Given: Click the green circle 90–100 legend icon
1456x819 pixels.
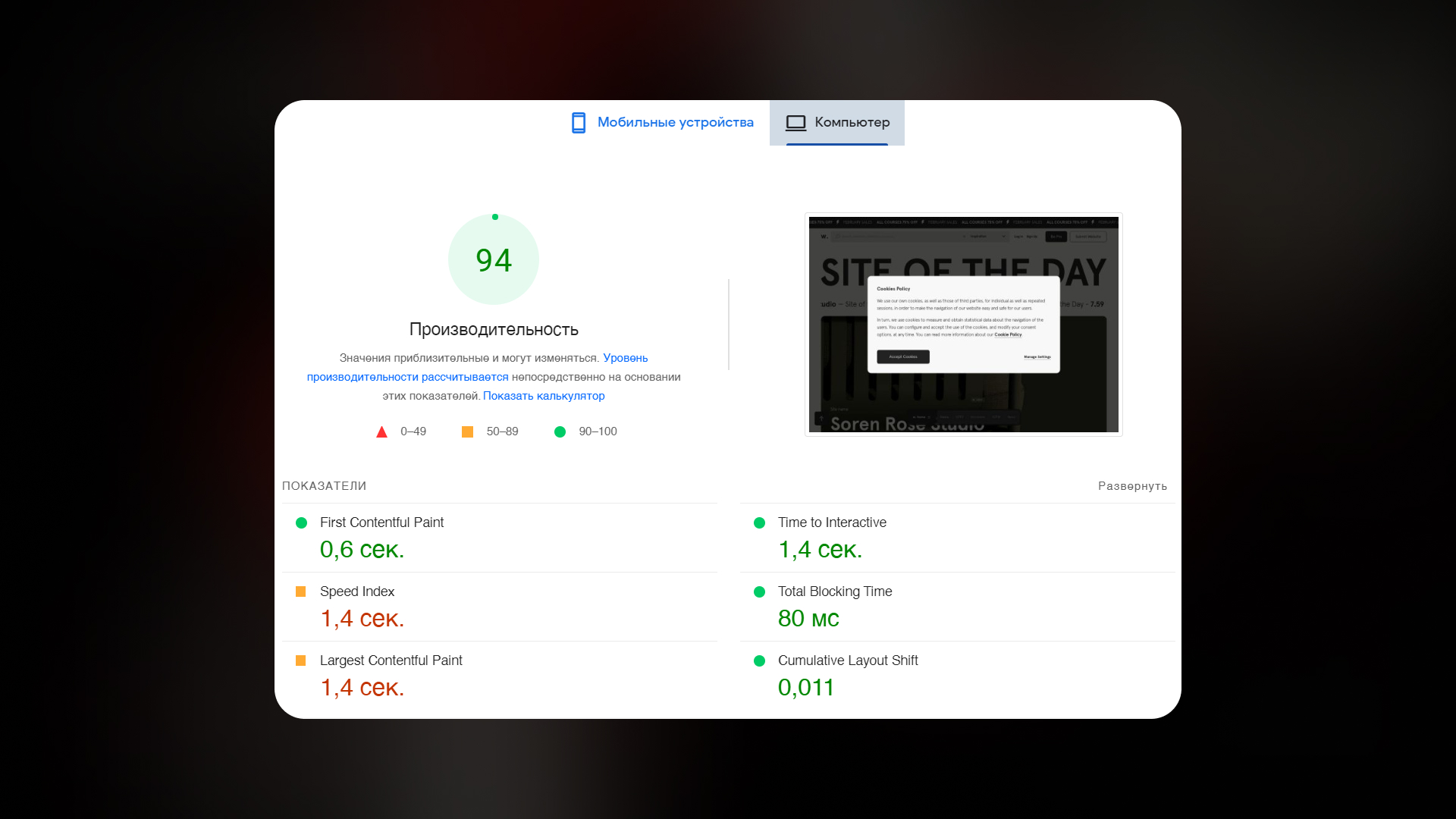Looking at the screenshot, I should point(560,431).
